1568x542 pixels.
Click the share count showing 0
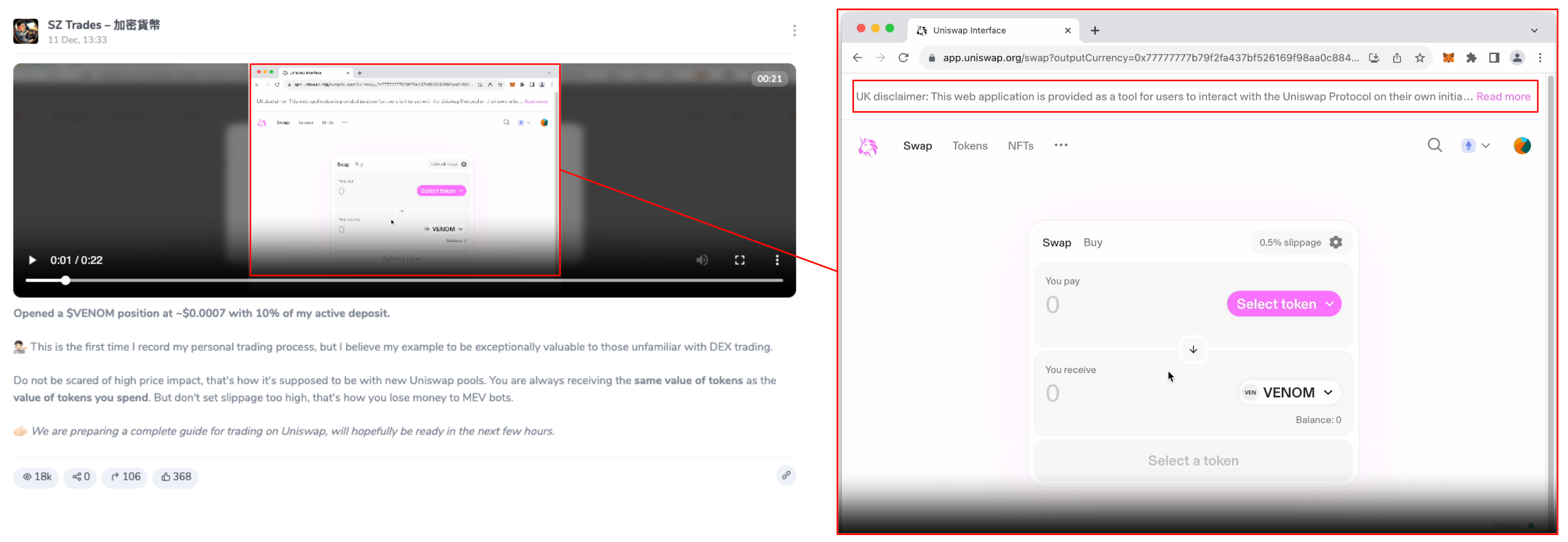tap(81, 477)
